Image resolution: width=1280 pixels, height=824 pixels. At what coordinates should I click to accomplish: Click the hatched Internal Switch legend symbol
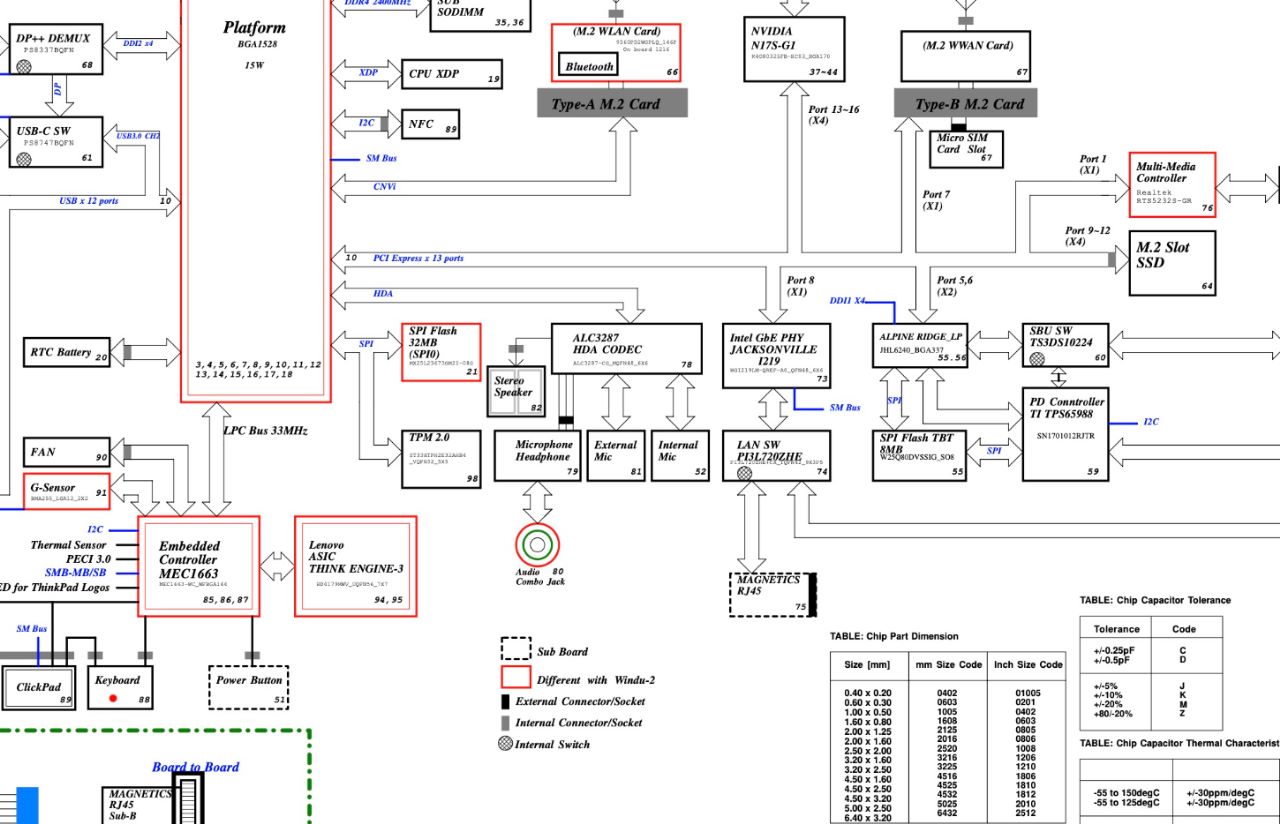505,744
